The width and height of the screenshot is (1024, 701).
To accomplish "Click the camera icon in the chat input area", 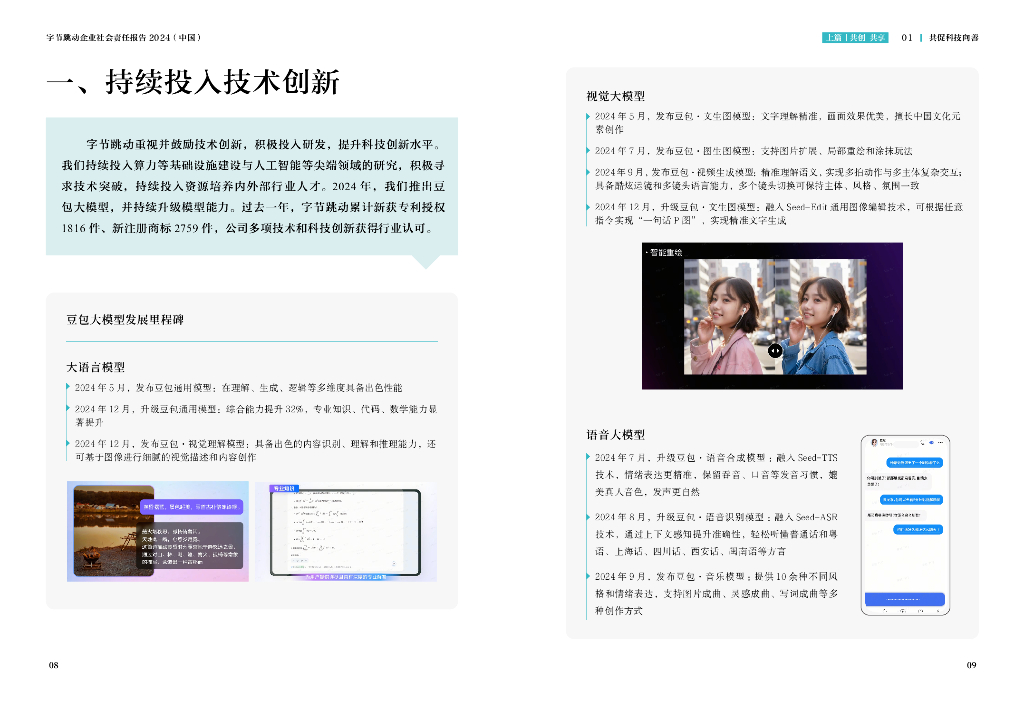I will coord(902,611).
